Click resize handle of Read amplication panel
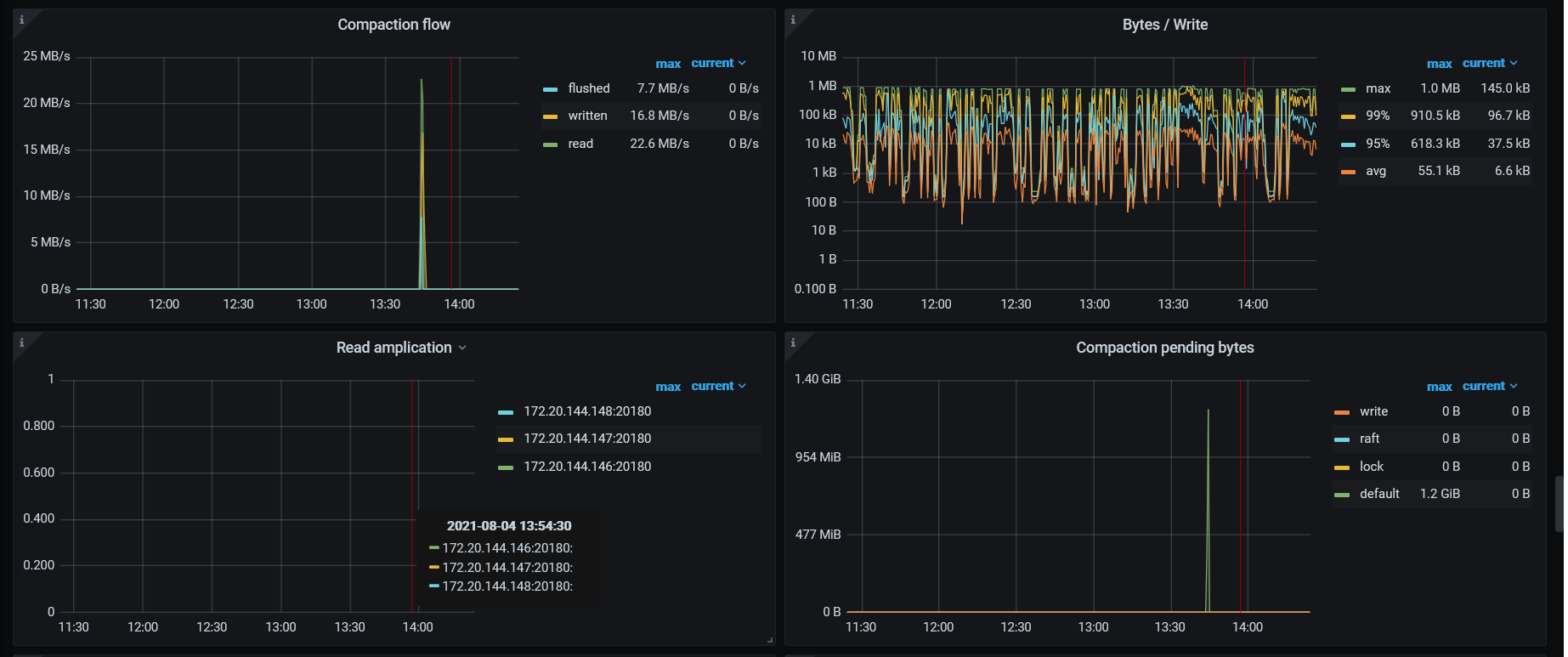Viewport: 1568px width, 657px height. click(x=770, y=640)
